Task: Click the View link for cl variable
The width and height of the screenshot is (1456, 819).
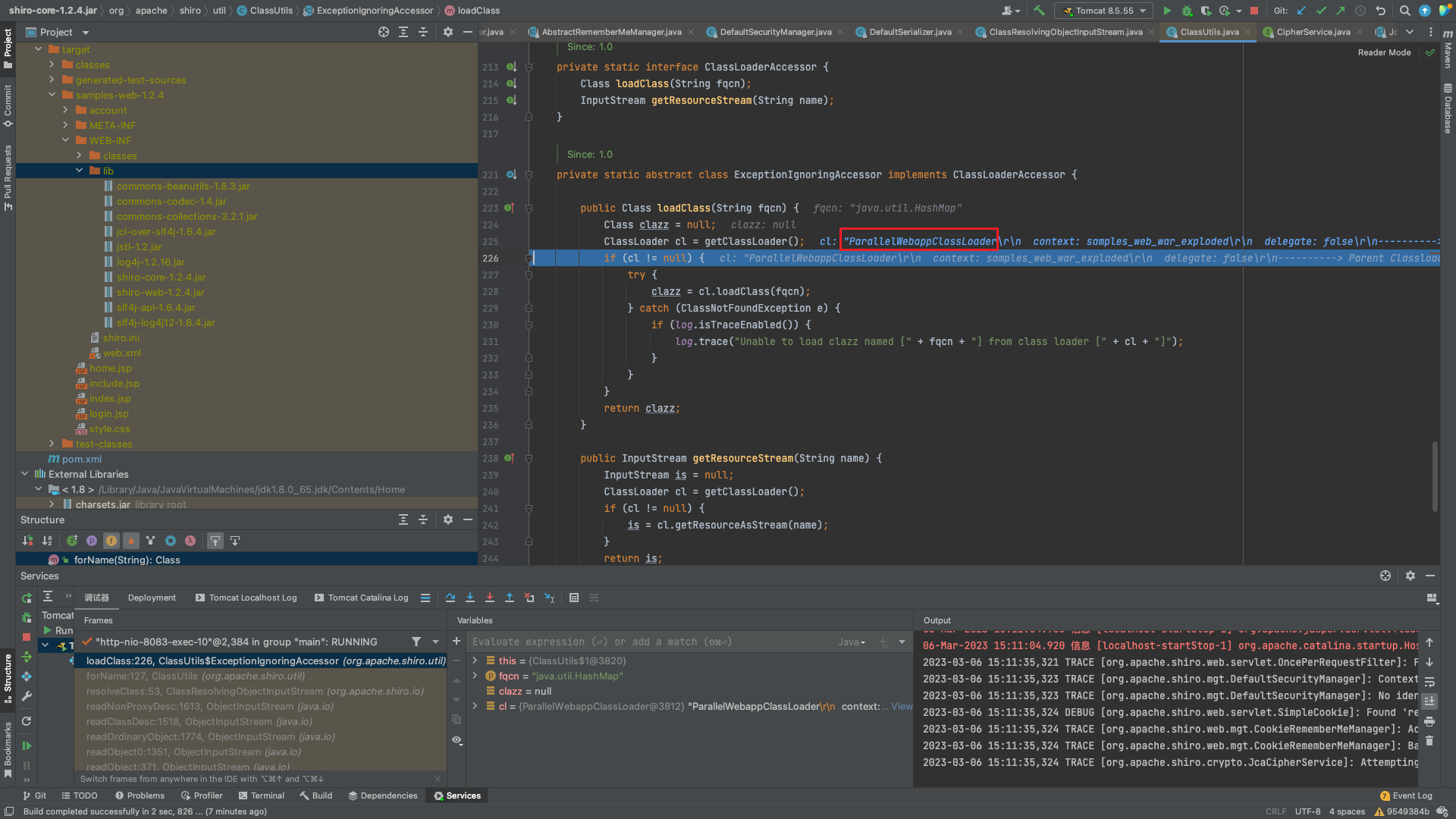Action: (902, 706)
